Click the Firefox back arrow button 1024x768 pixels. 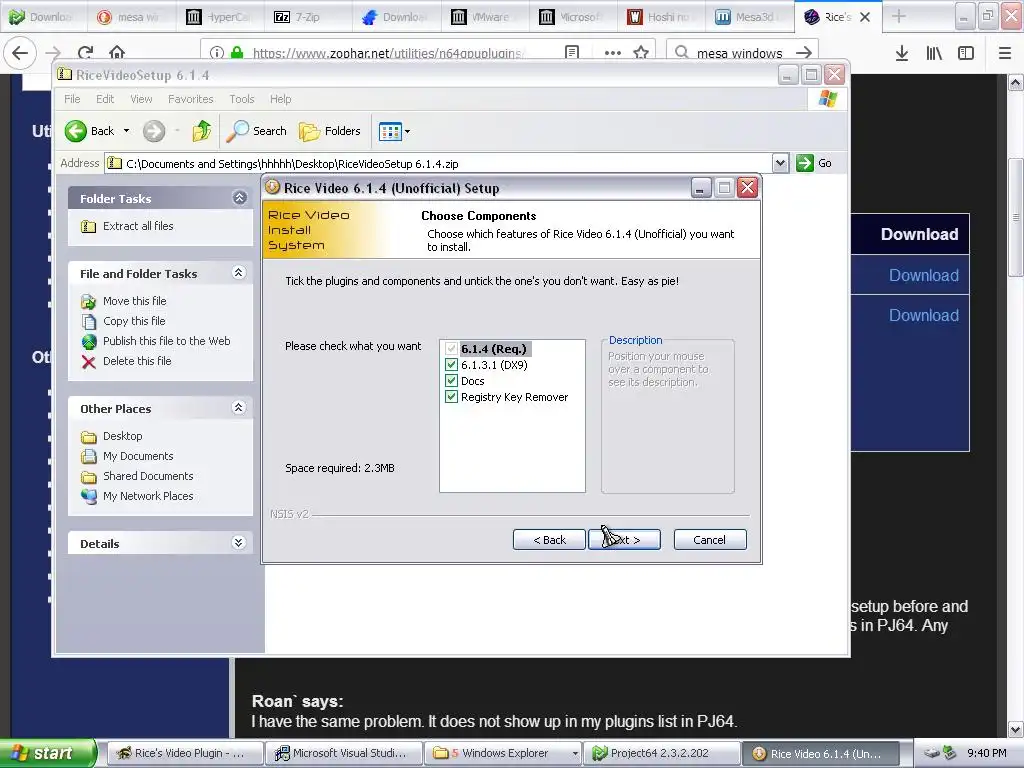(20, 52)
